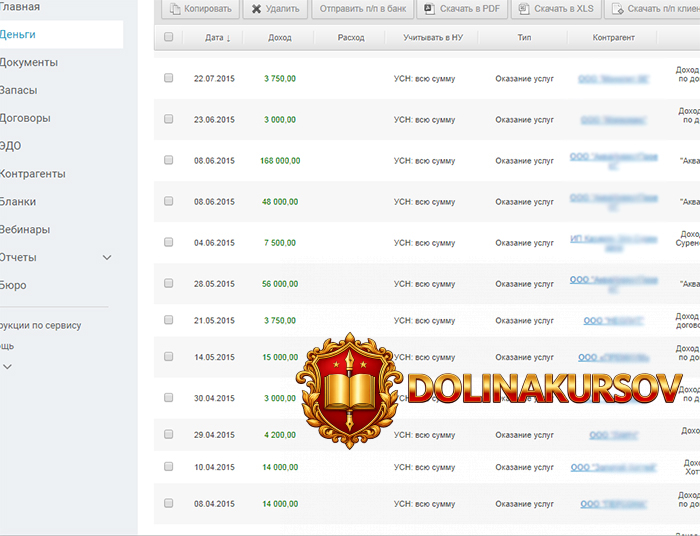
Task: Open the Документы section in sidebar
Action: coord(29,62)
